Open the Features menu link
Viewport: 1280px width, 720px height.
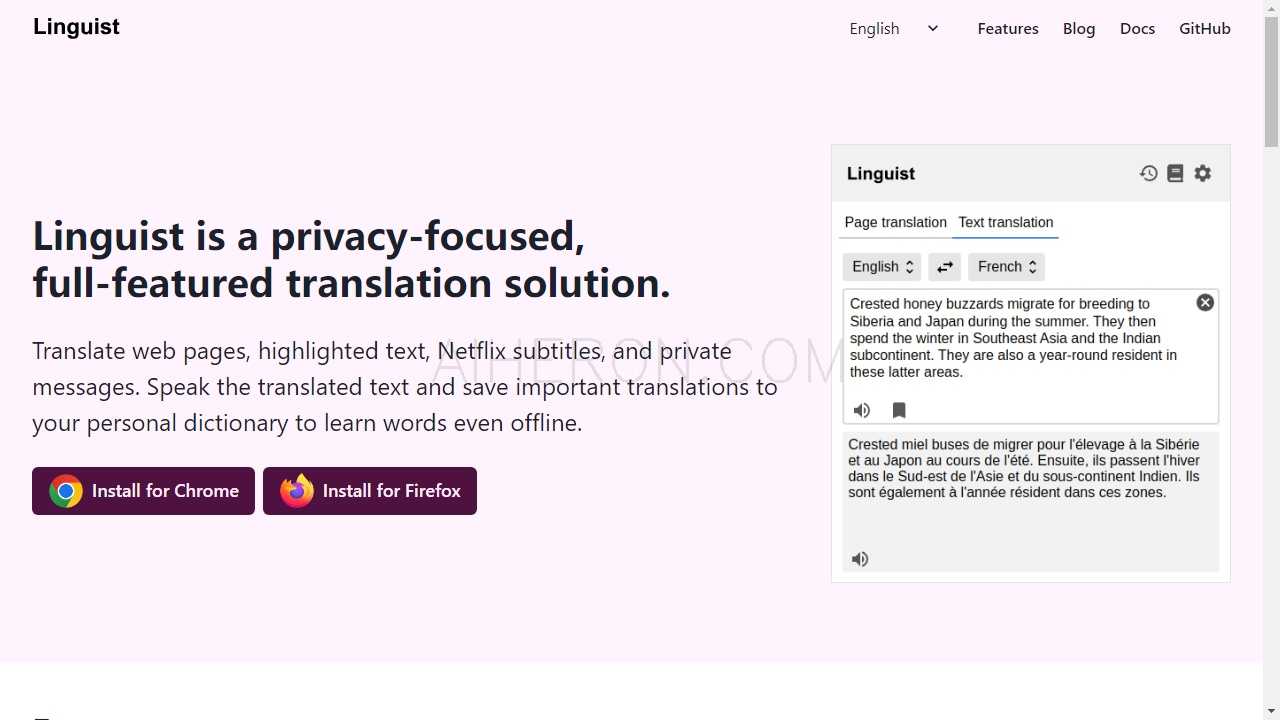click(1008, 29)
